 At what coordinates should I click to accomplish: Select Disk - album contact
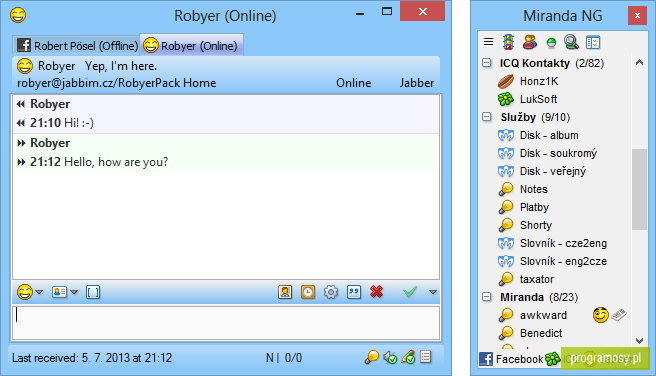point(549,135)
